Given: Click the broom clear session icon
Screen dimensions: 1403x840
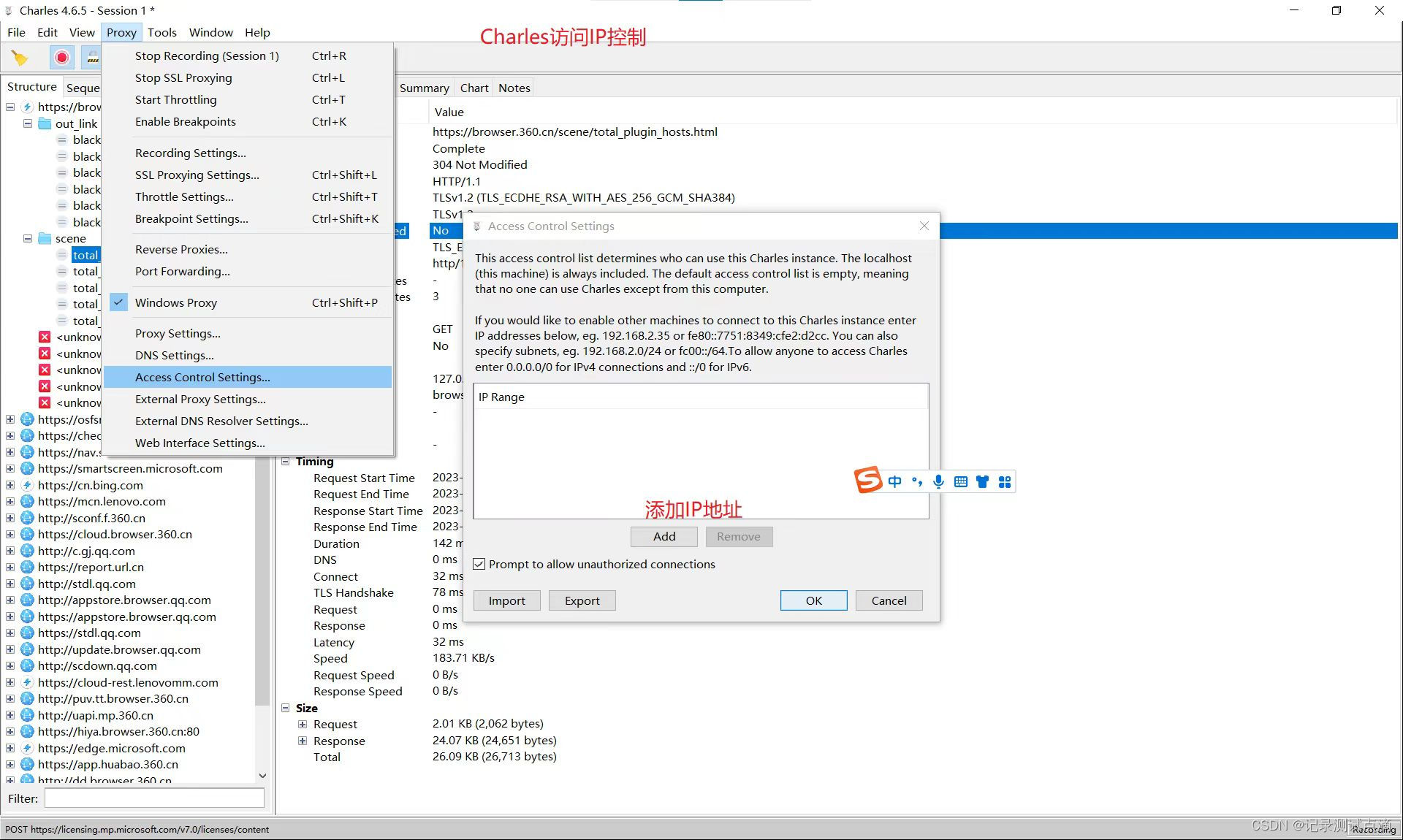Looking at the screenshot, I should point(20,57).
